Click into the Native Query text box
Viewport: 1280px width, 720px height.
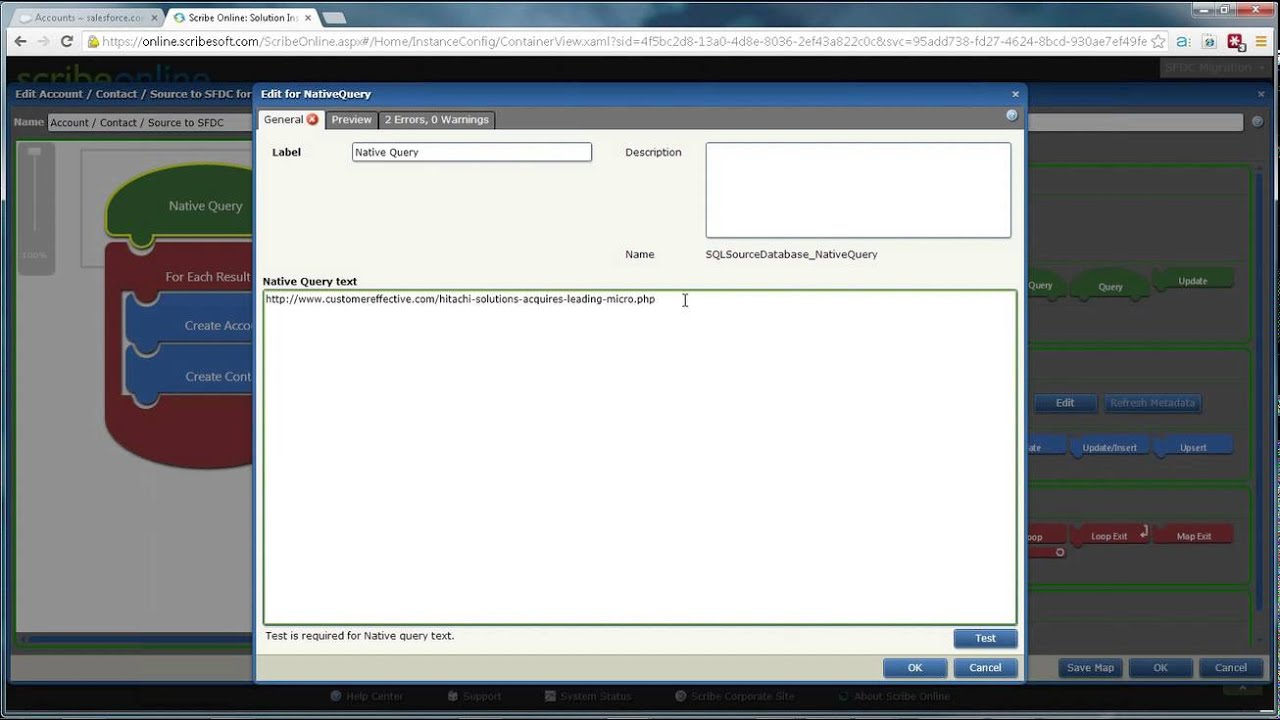tap(640, 458)
